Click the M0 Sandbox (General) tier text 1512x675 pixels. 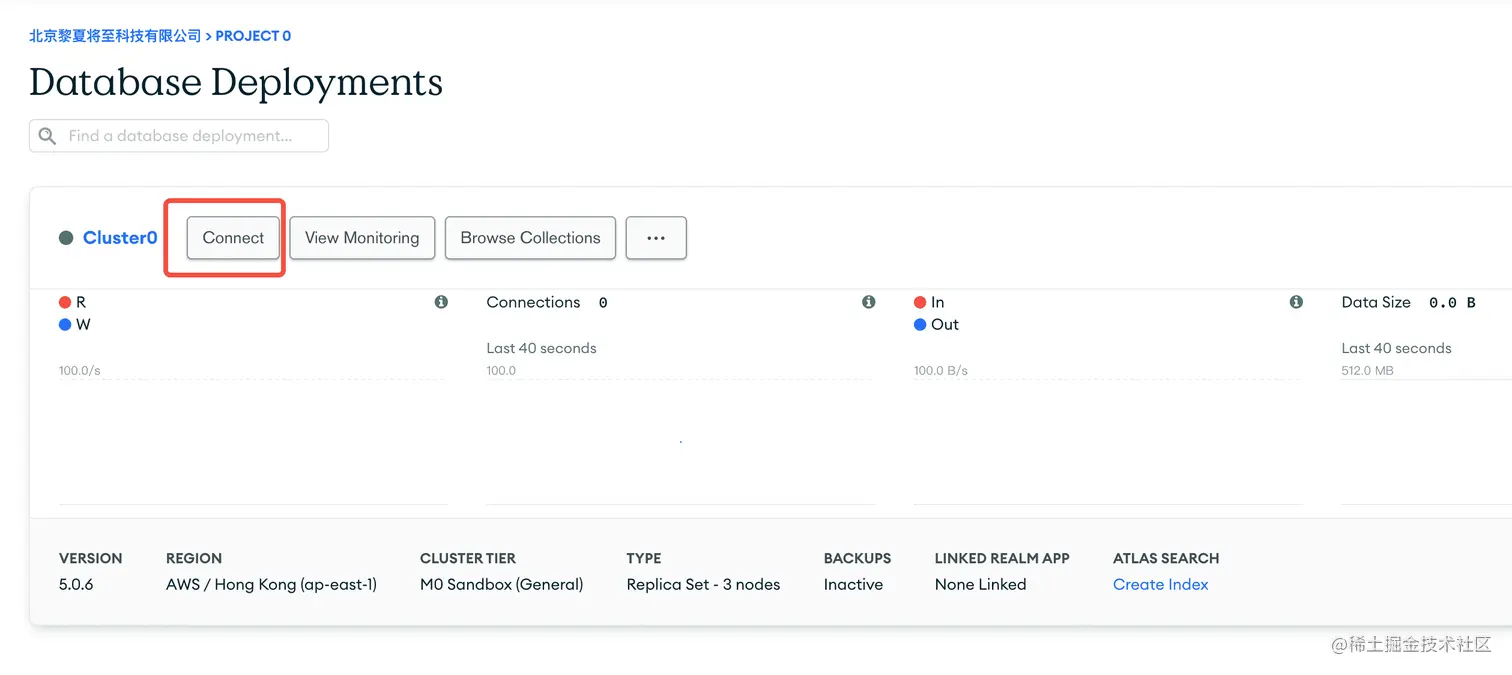[x=501, y=584]
